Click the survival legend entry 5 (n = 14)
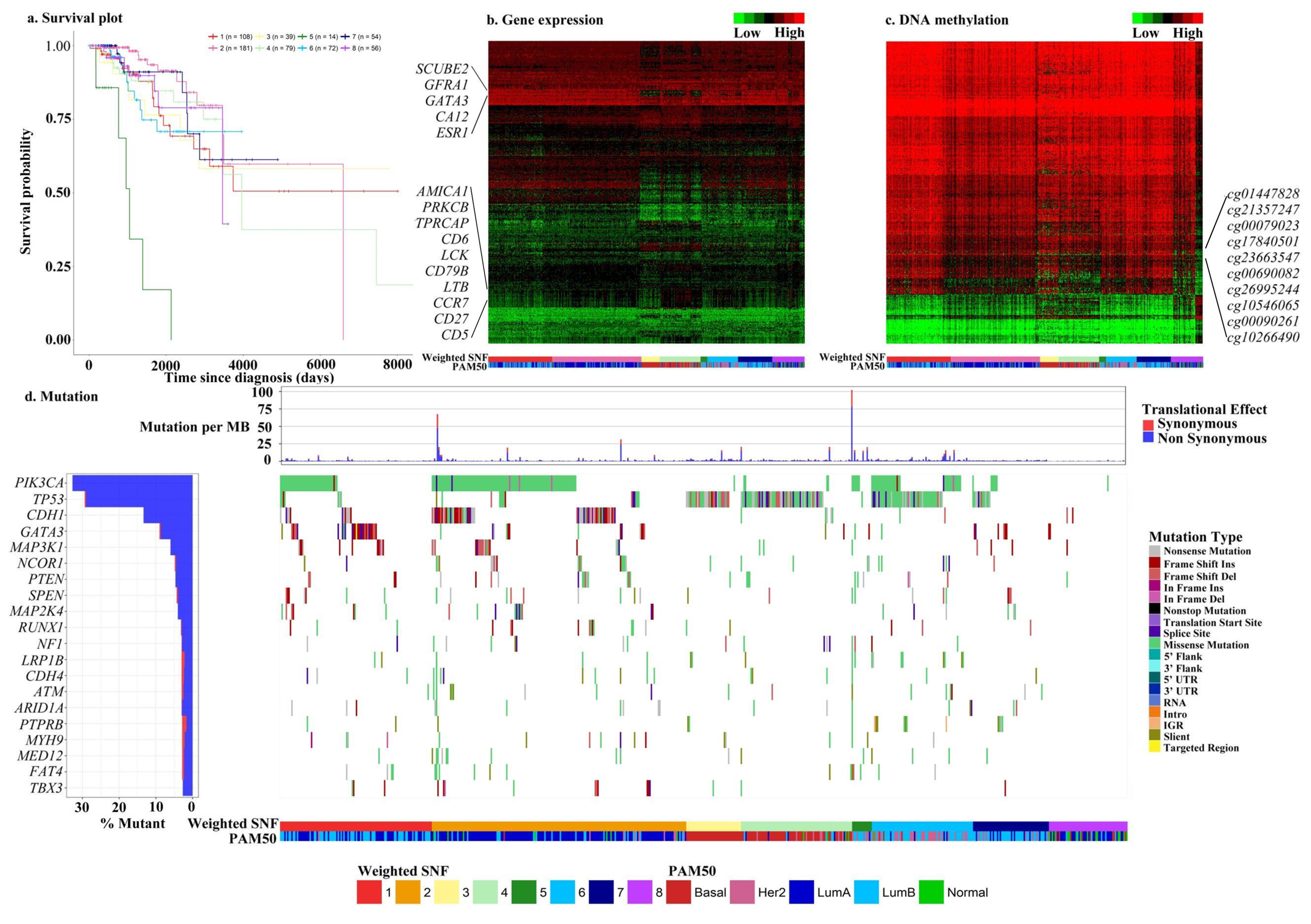Viewport: 1311px width, 924px height. click(318, 36)
